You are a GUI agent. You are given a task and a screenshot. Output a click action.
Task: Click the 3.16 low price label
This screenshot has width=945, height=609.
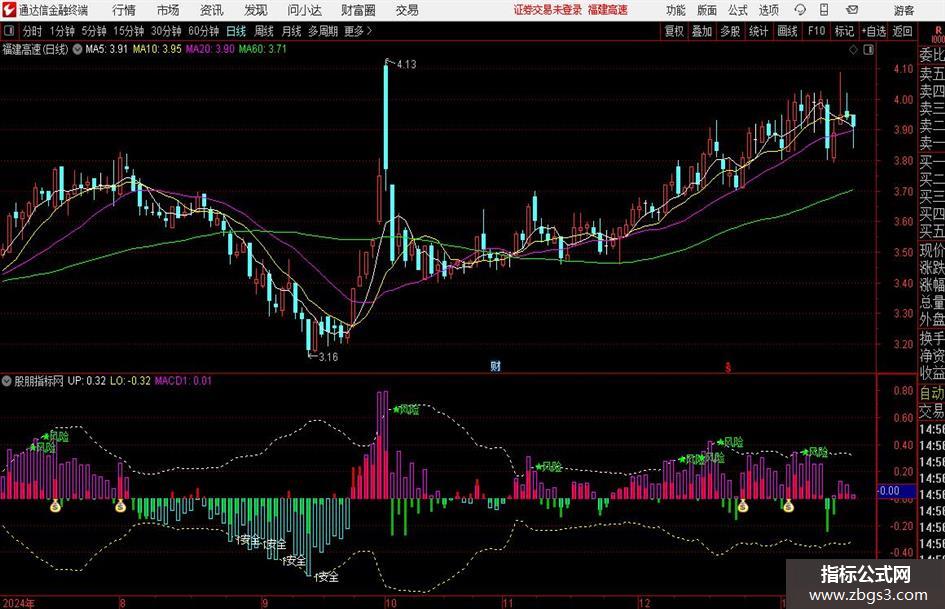pyautogui.click(x=328, y=356)
